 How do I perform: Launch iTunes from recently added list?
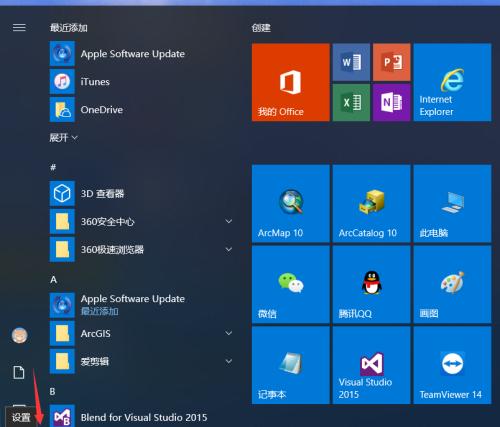(142, 82)
